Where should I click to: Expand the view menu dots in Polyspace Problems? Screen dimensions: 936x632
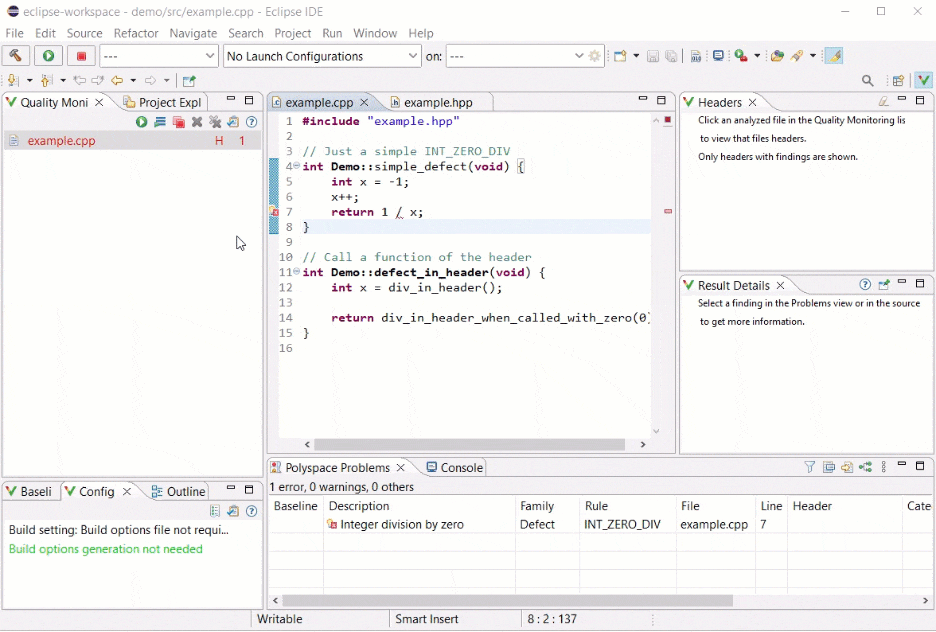(884, 466)
